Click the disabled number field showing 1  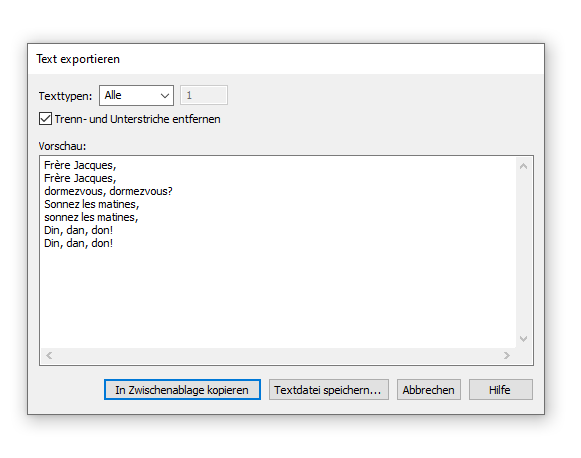click(204, 96)
